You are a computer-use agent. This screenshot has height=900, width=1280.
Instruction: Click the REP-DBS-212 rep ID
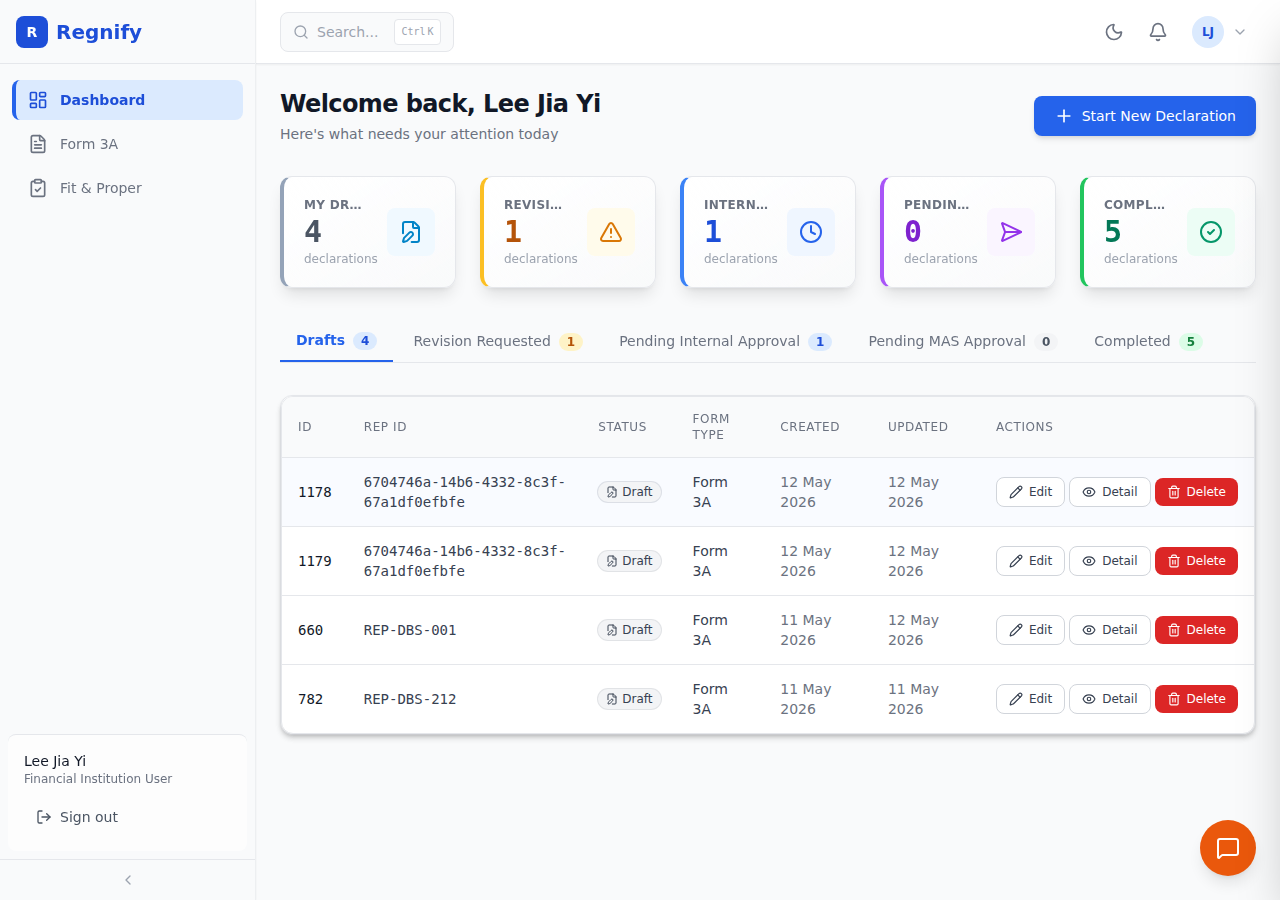click(410, 699)
